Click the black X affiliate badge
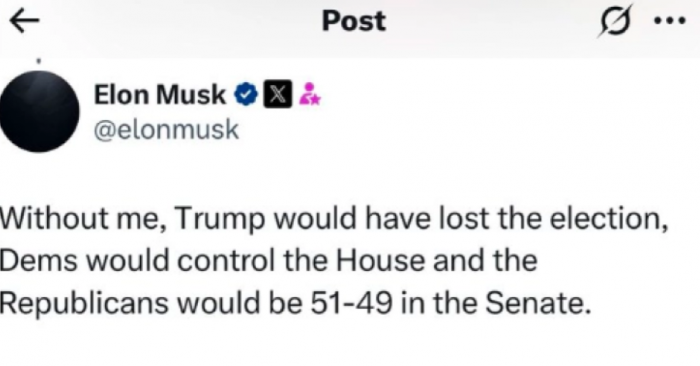This screenshot has height=366, width=700. point(278,94)
